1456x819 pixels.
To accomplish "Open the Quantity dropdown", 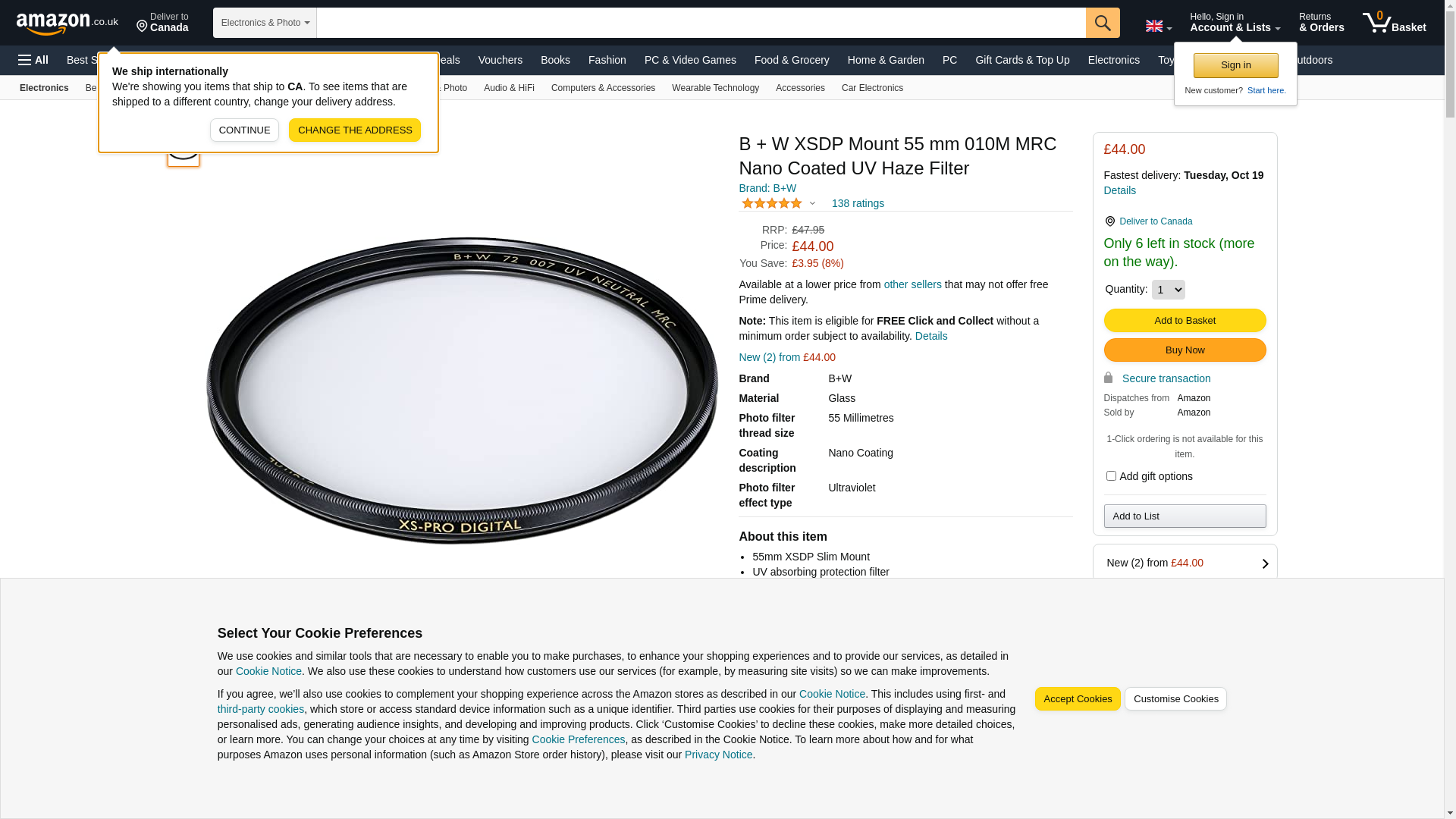I will pos(1168,290).
